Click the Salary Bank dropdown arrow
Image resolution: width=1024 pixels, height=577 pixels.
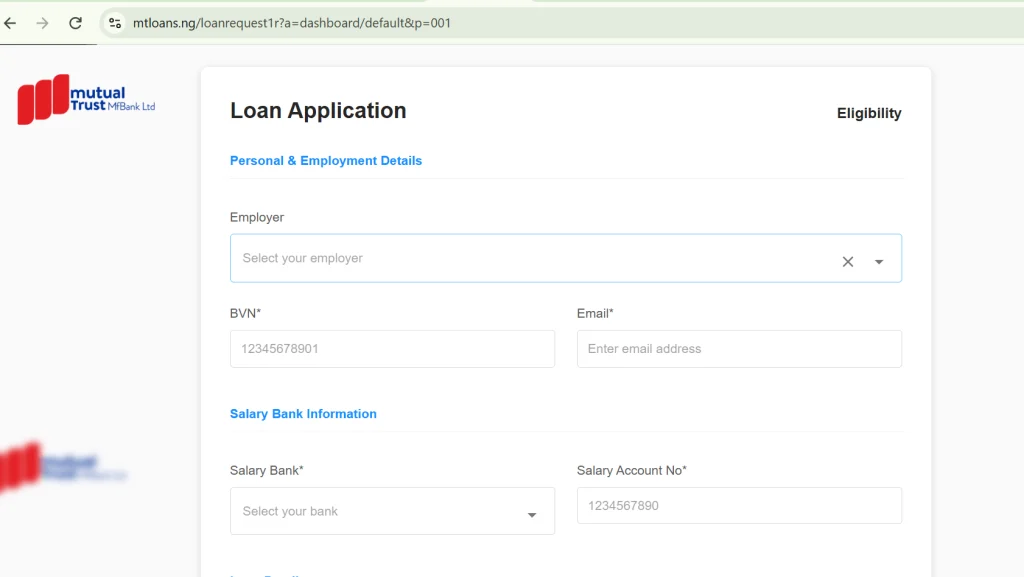pyautogui.click(x=532, y=515)
